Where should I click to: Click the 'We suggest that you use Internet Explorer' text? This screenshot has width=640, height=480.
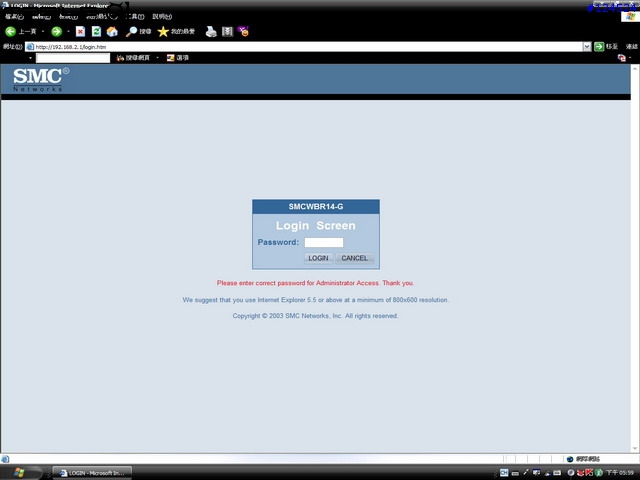coord(315,300)
